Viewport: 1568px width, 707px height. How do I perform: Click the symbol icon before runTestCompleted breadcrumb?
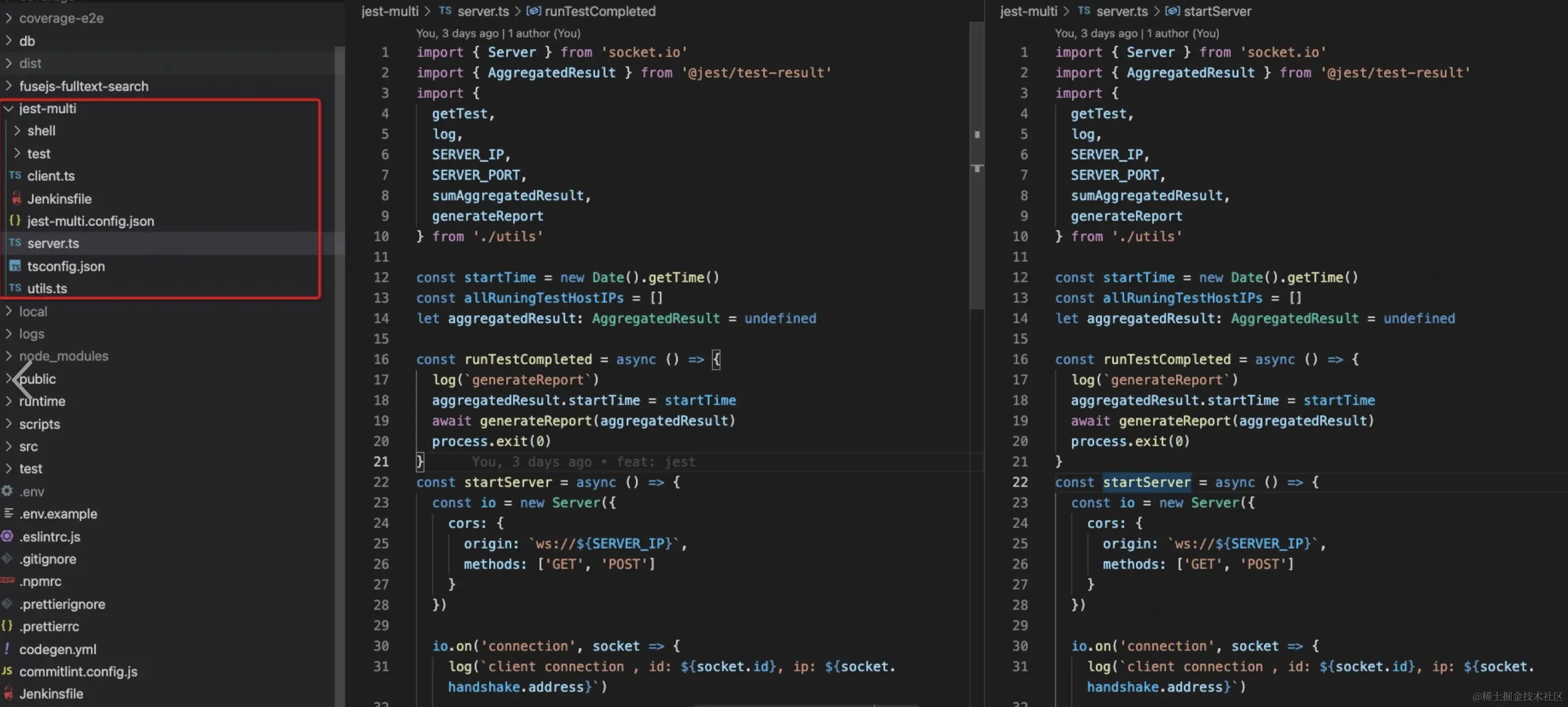(x=533, y=11)
